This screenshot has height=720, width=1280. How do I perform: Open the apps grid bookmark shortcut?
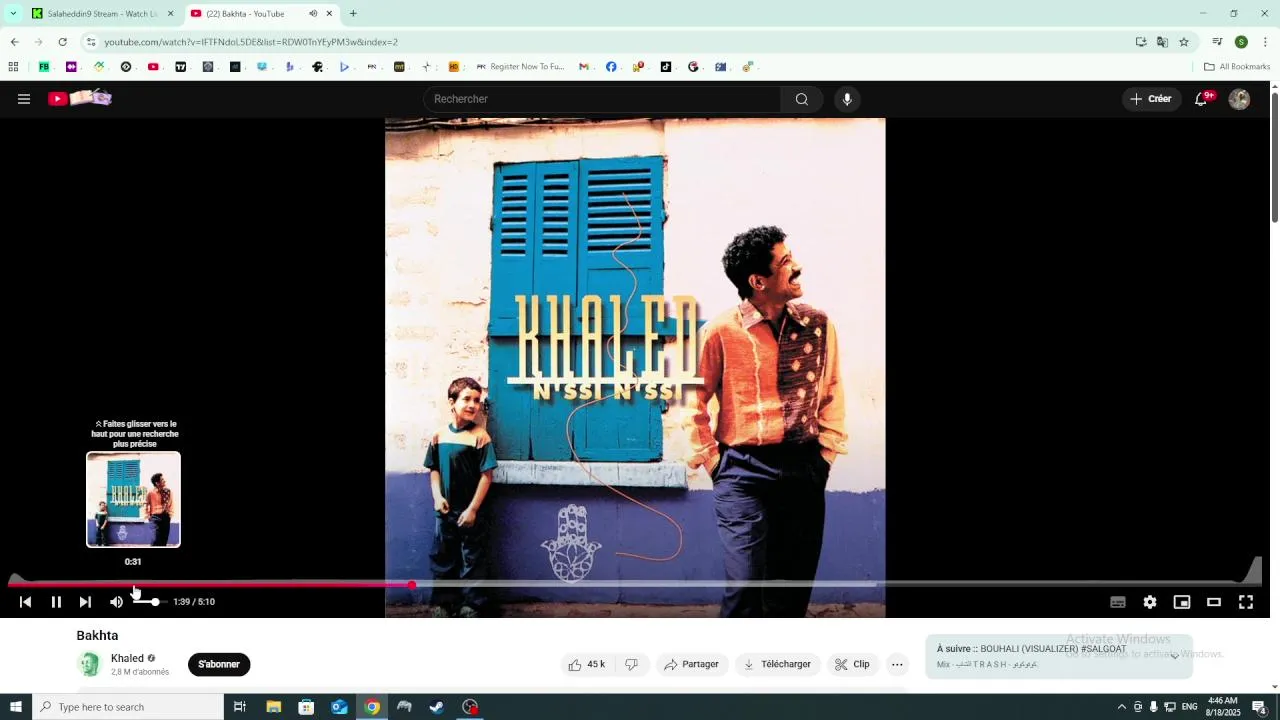[x=13, y=67]
